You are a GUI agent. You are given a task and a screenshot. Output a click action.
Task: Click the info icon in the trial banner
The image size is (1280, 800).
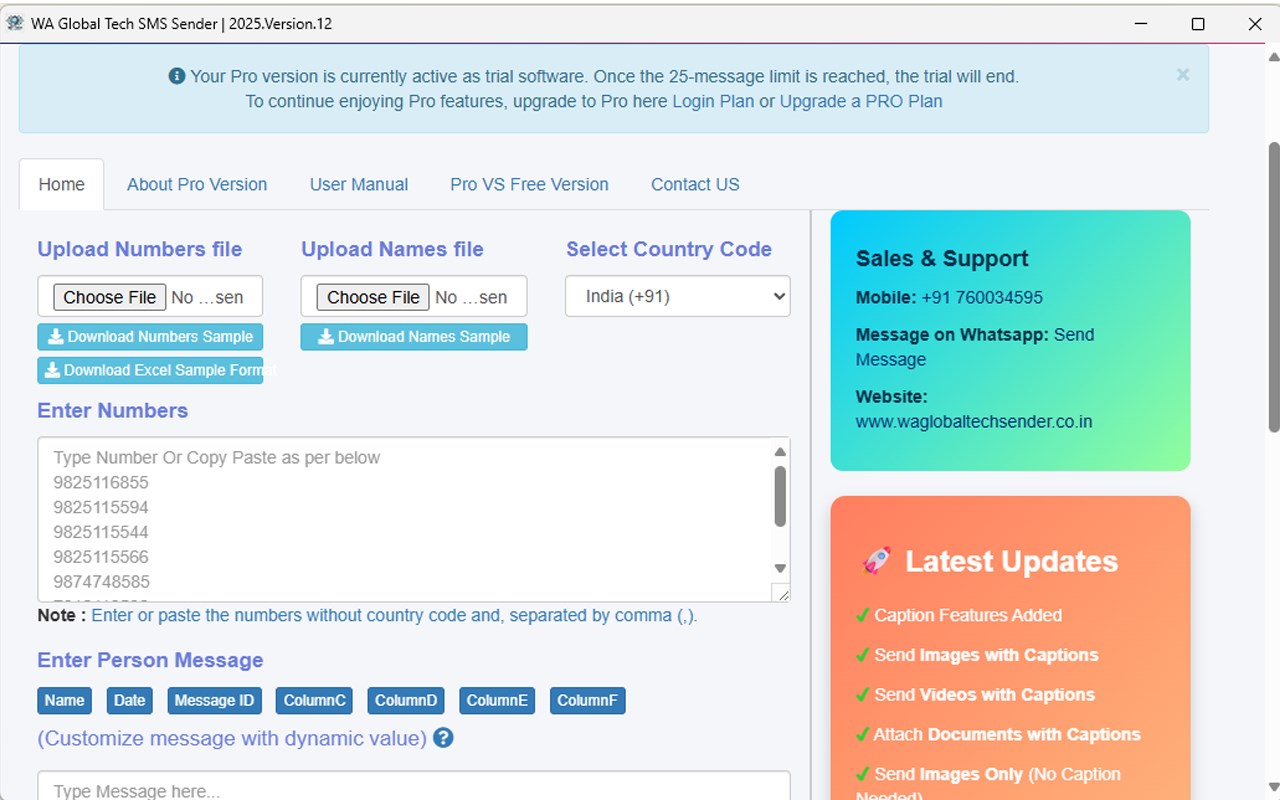[x=177, y=76]
